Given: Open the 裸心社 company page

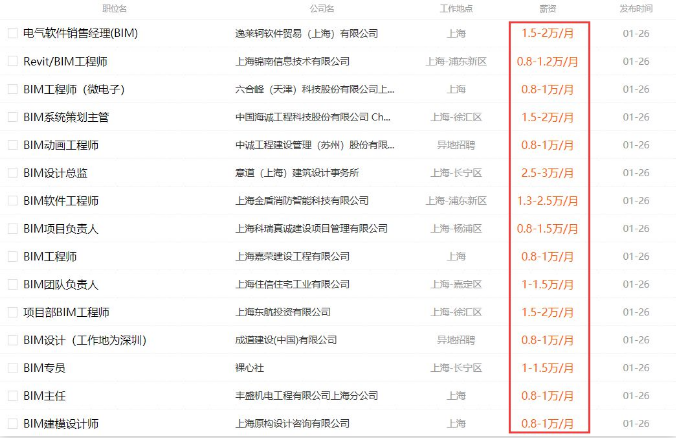Looking at the screenshot, I should 250,368.
